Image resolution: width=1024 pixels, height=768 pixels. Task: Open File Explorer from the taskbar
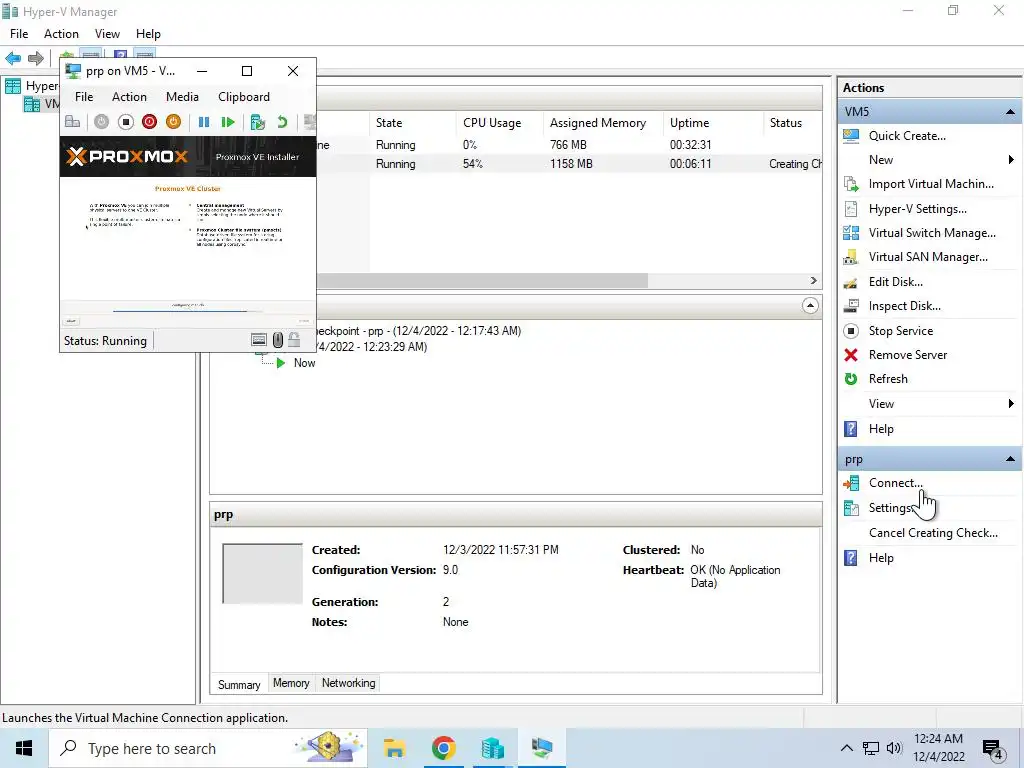click(x=394, y=748)
